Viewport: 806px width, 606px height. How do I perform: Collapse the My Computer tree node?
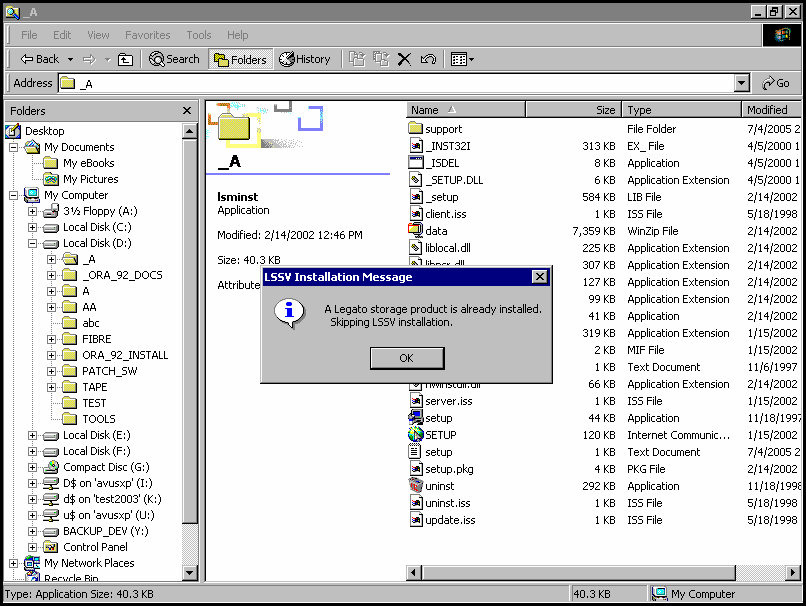(14, 195)
